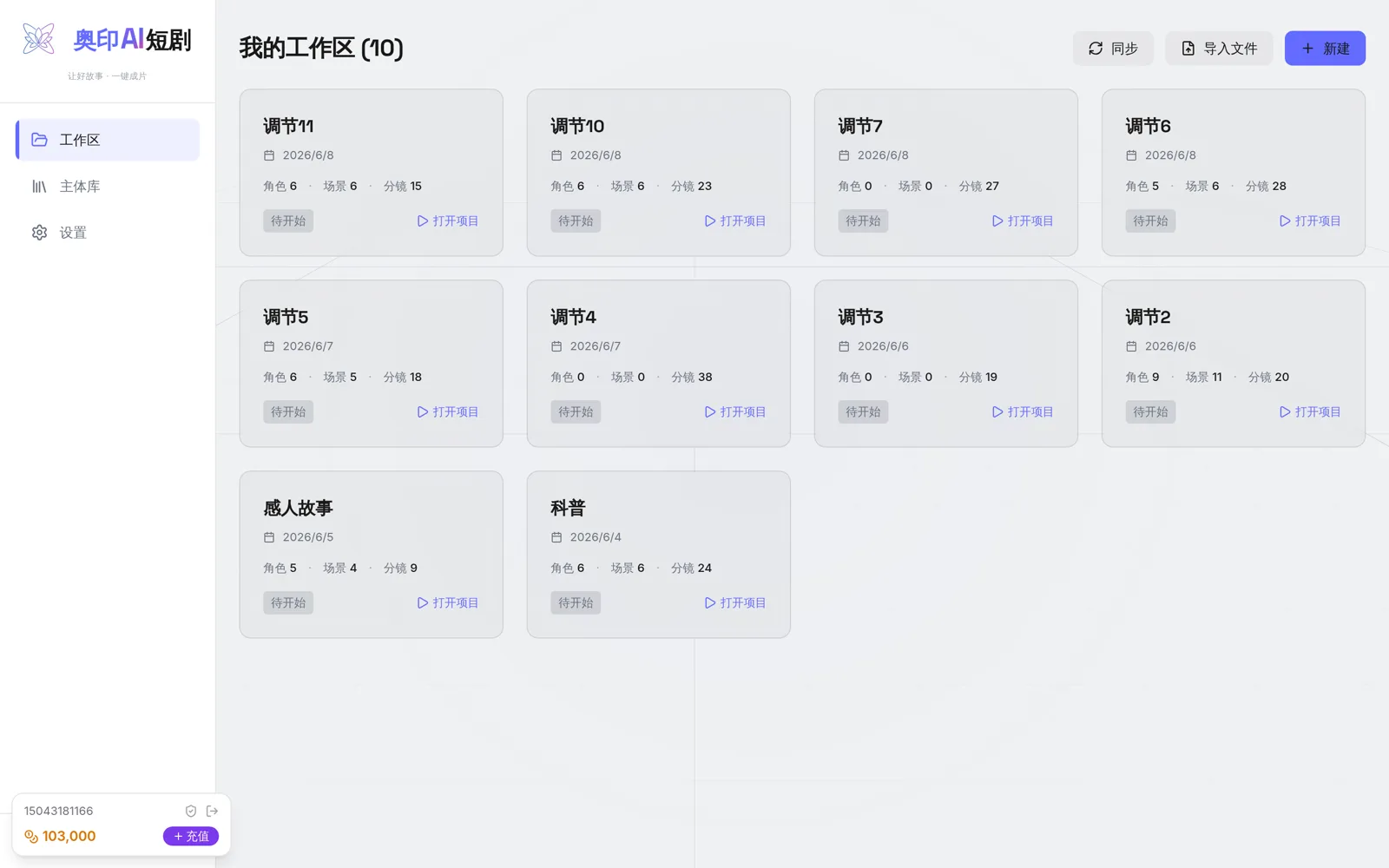This screenshot has height=868, width=1389.
Task: Click the 调节11 card title
Action: click(x=288, y=126)
